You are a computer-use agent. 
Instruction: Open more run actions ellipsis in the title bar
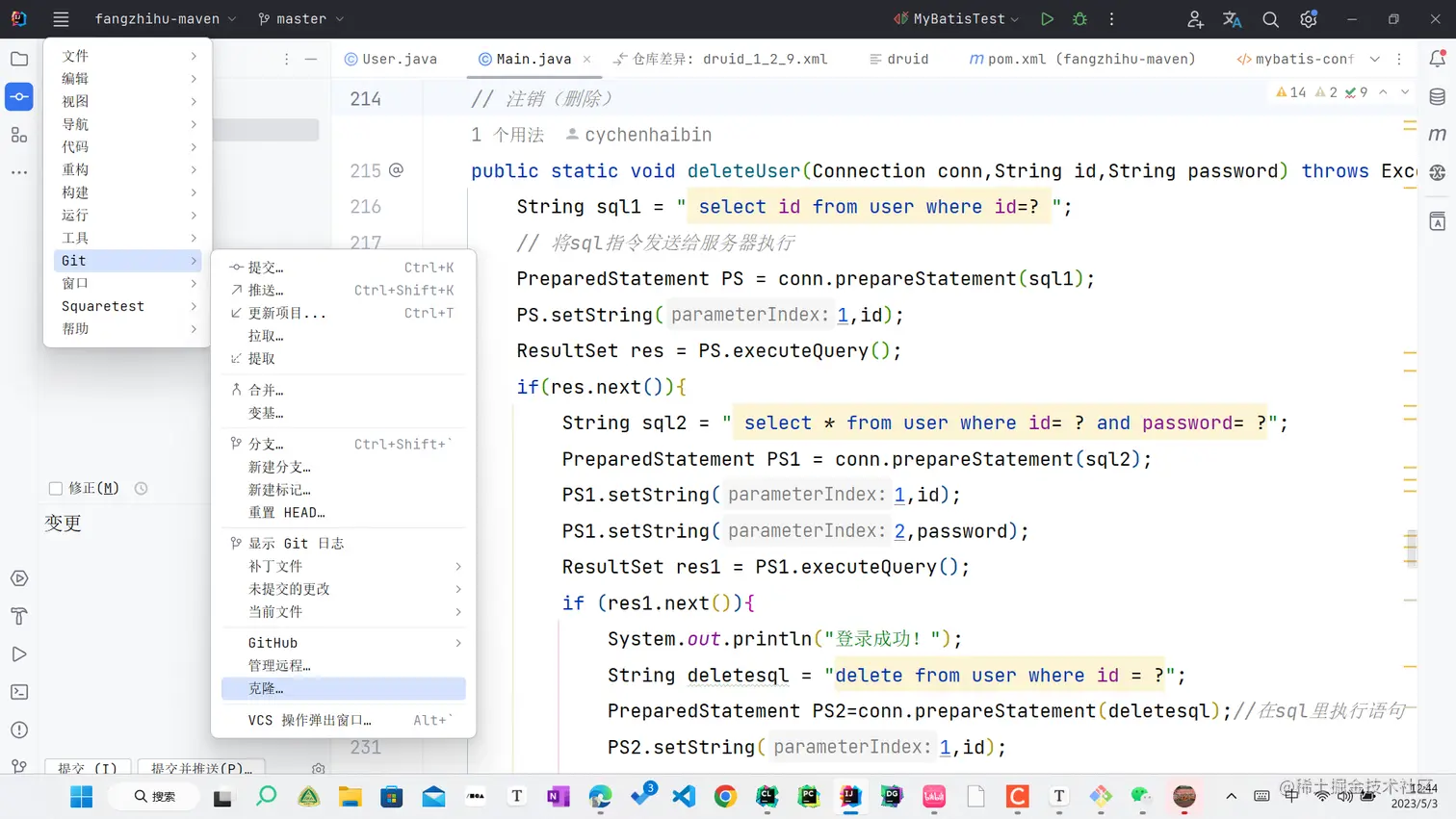1111,19
